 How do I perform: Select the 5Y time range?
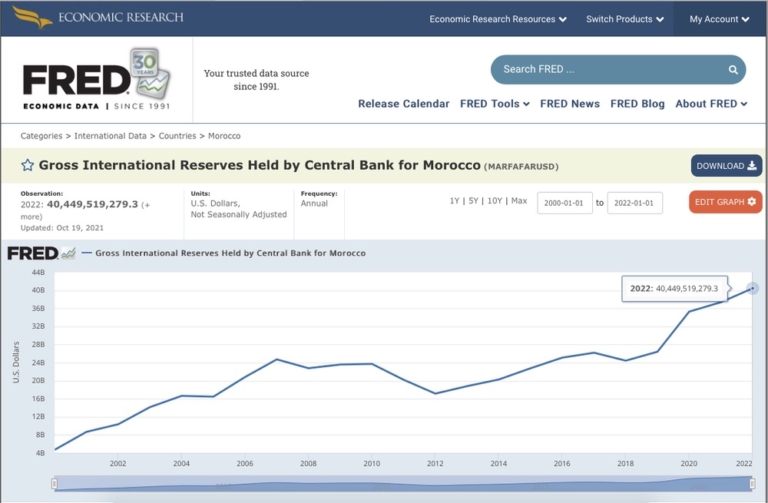tap(476, 201)
